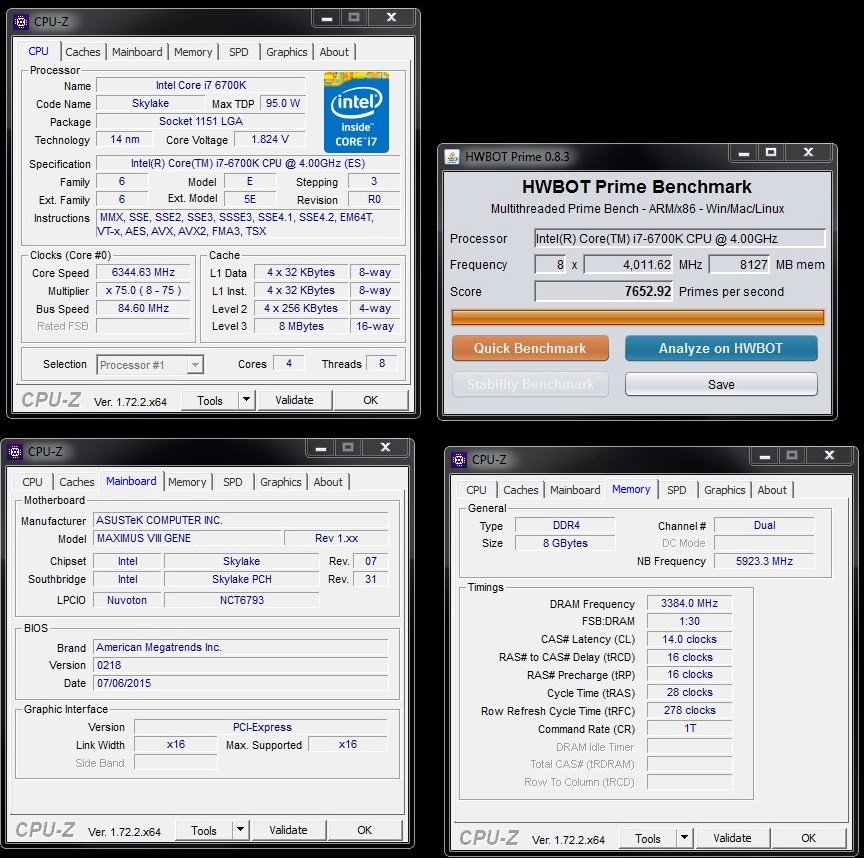Click Bus Speed value 84.60 MHz
This screenshot has height=858, width=864.
click(x=143, y=308)
